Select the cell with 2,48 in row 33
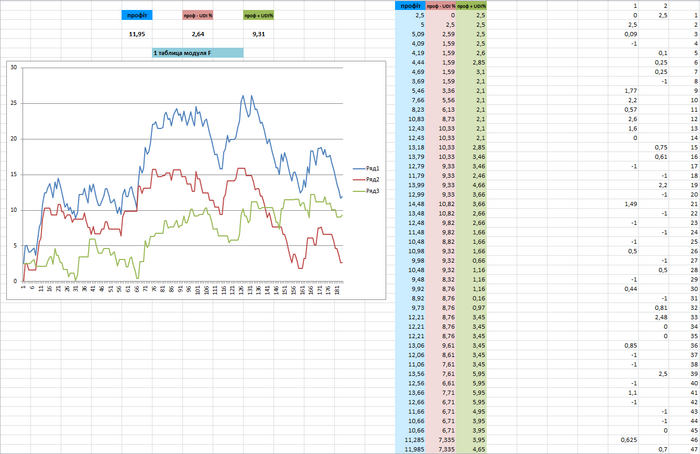This screenshot has height=454, width=700. (654, 317)
